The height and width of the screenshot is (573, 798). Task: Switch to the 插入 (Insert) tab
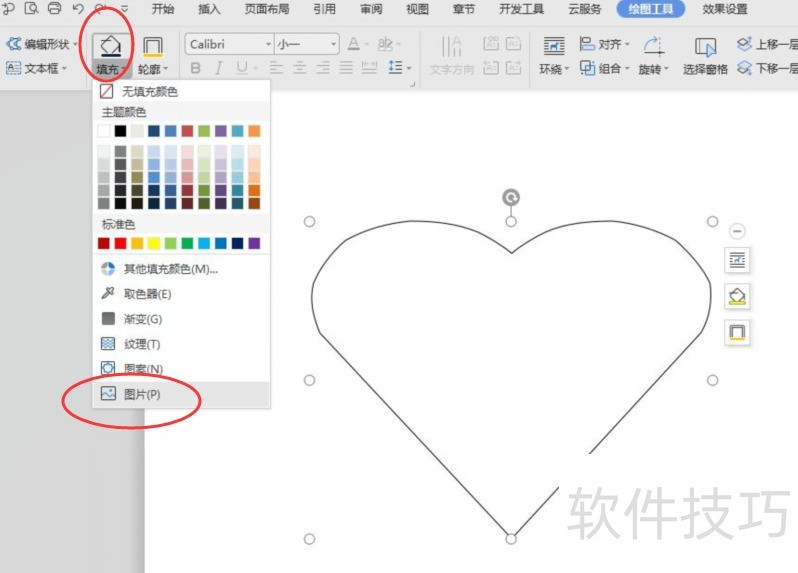(x=209, y=9)
